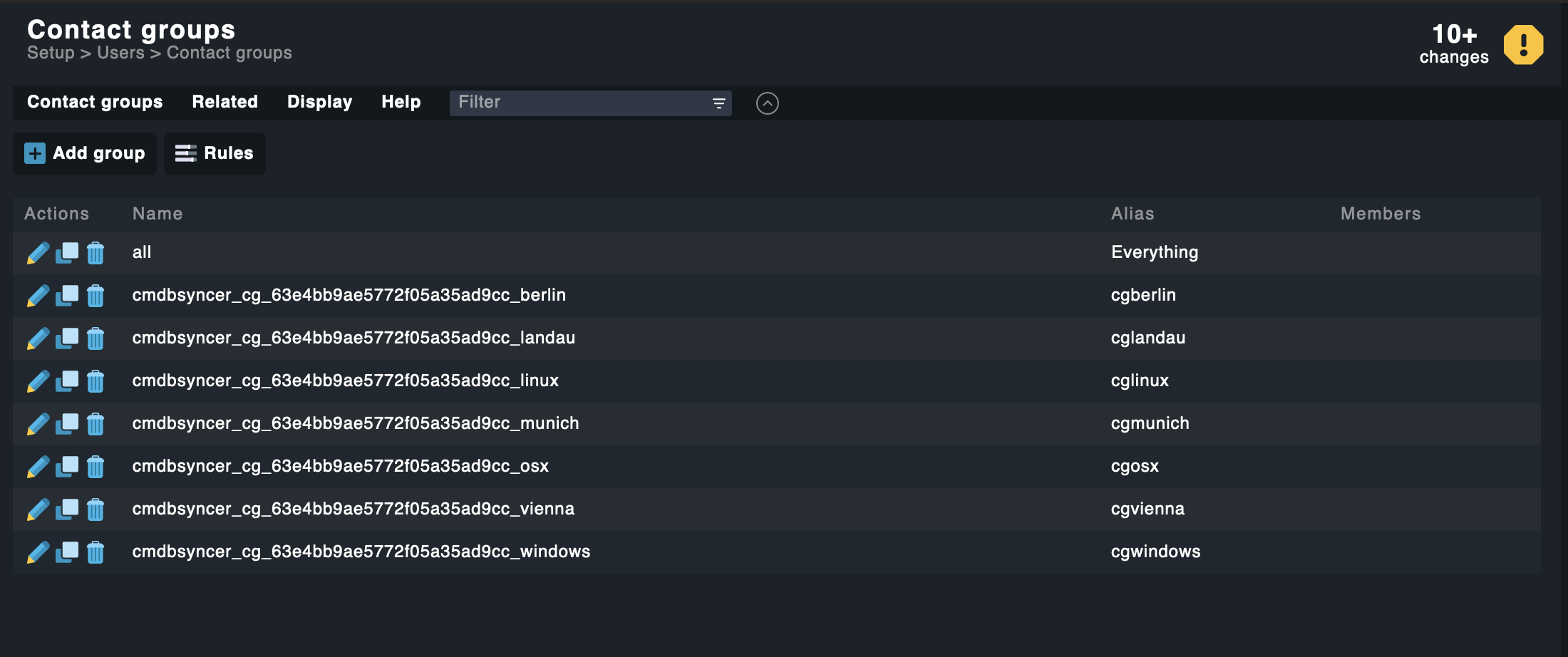
Task: Edit the linux contact group
Action: tap(38, 381)
